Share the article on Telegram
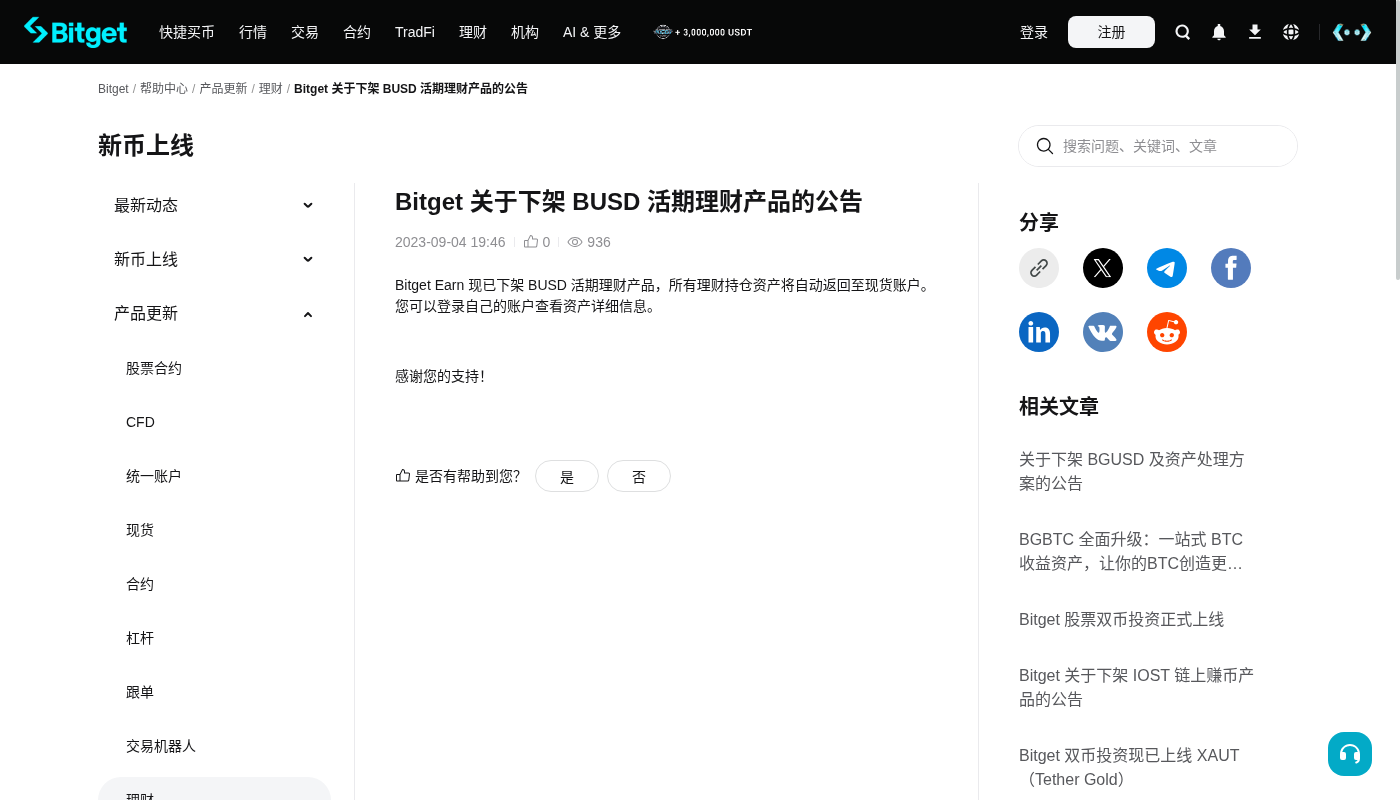The width and height of the screenshot is (1400, 800). (1167, 268)
